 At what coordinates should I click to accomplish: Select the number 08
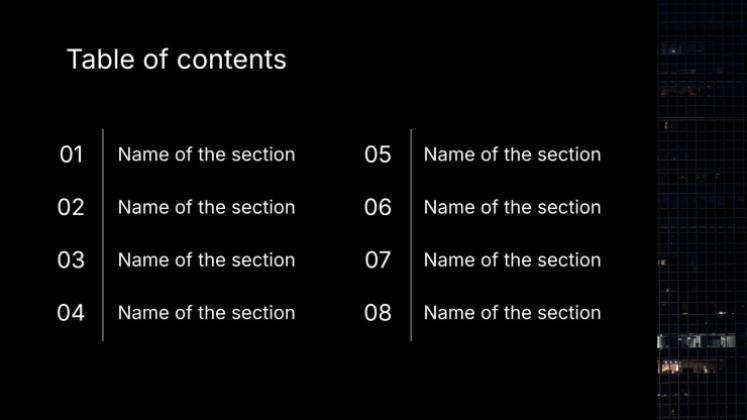click(x=378, y=313)
